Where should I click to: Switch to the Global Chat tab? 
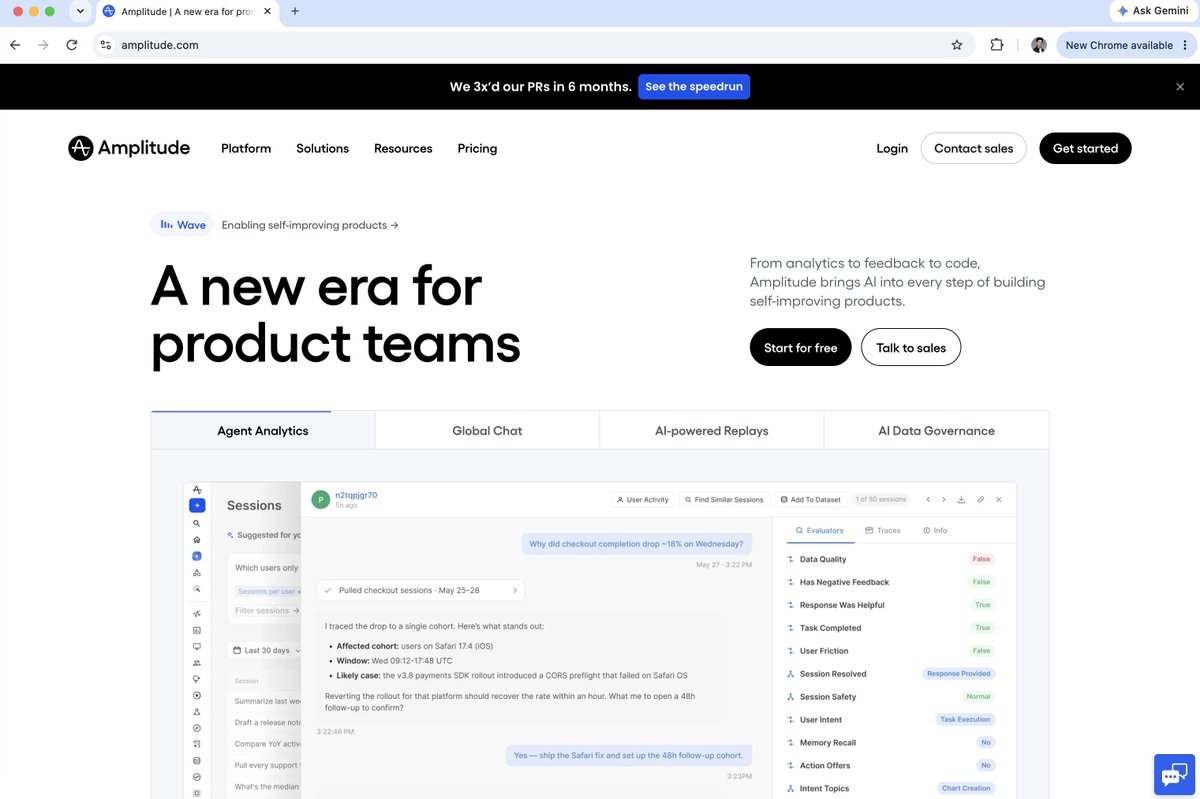coord(487,430)
